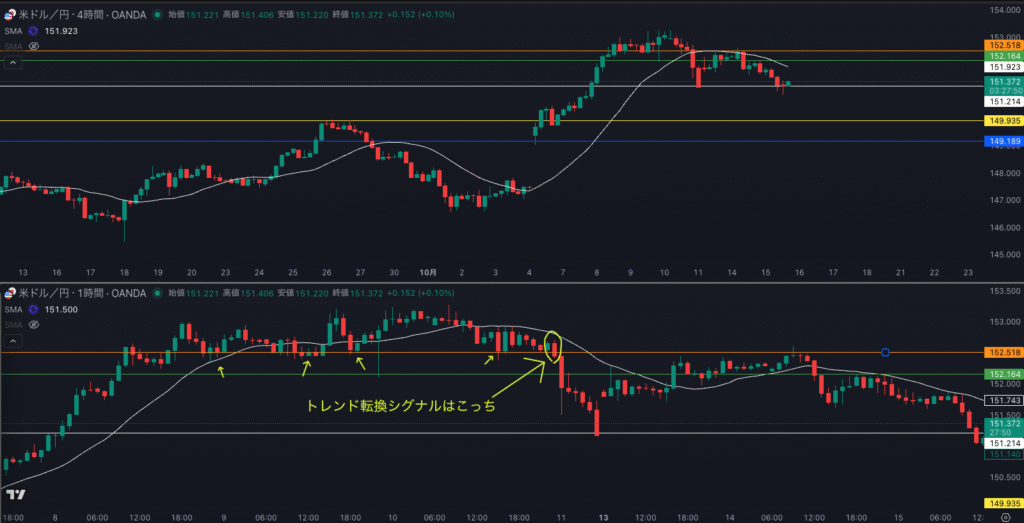1024x523 pixels.
Task: Collapse the indicator legend on the 4-hour chart
Action: click(x=14, y=62)
